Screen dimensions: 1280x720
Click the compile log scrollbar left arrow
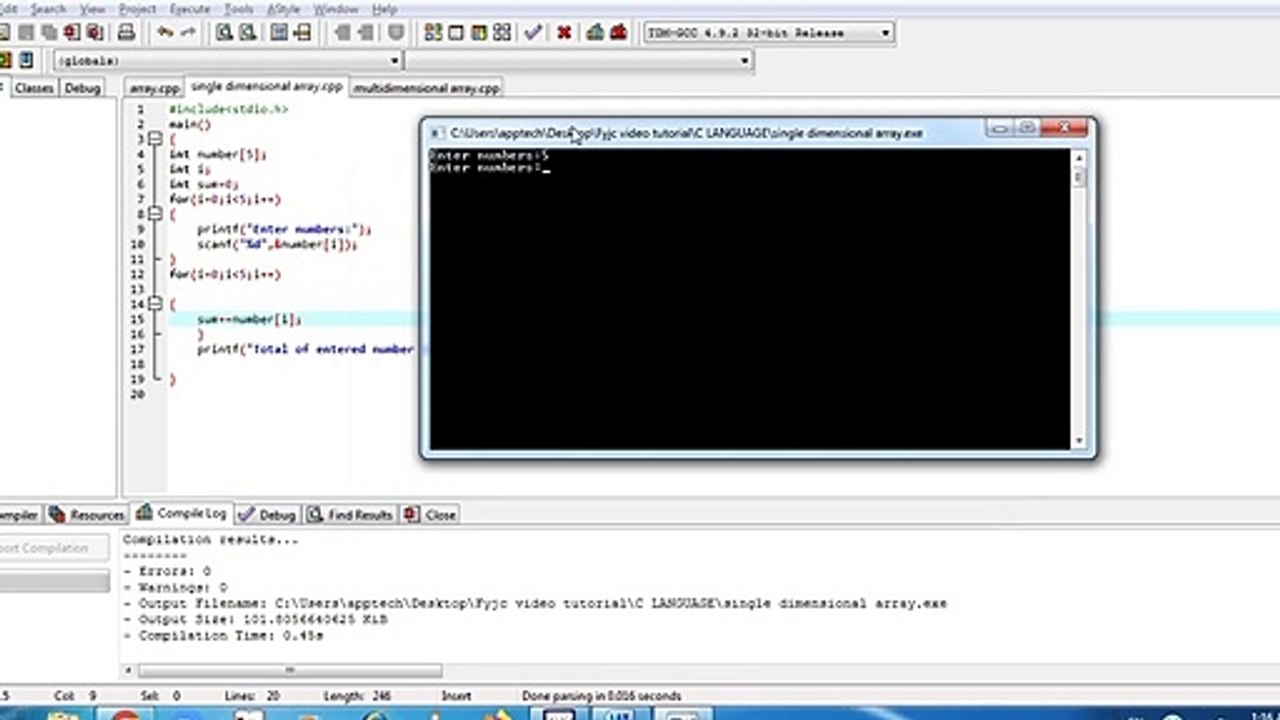pos(129,671)
